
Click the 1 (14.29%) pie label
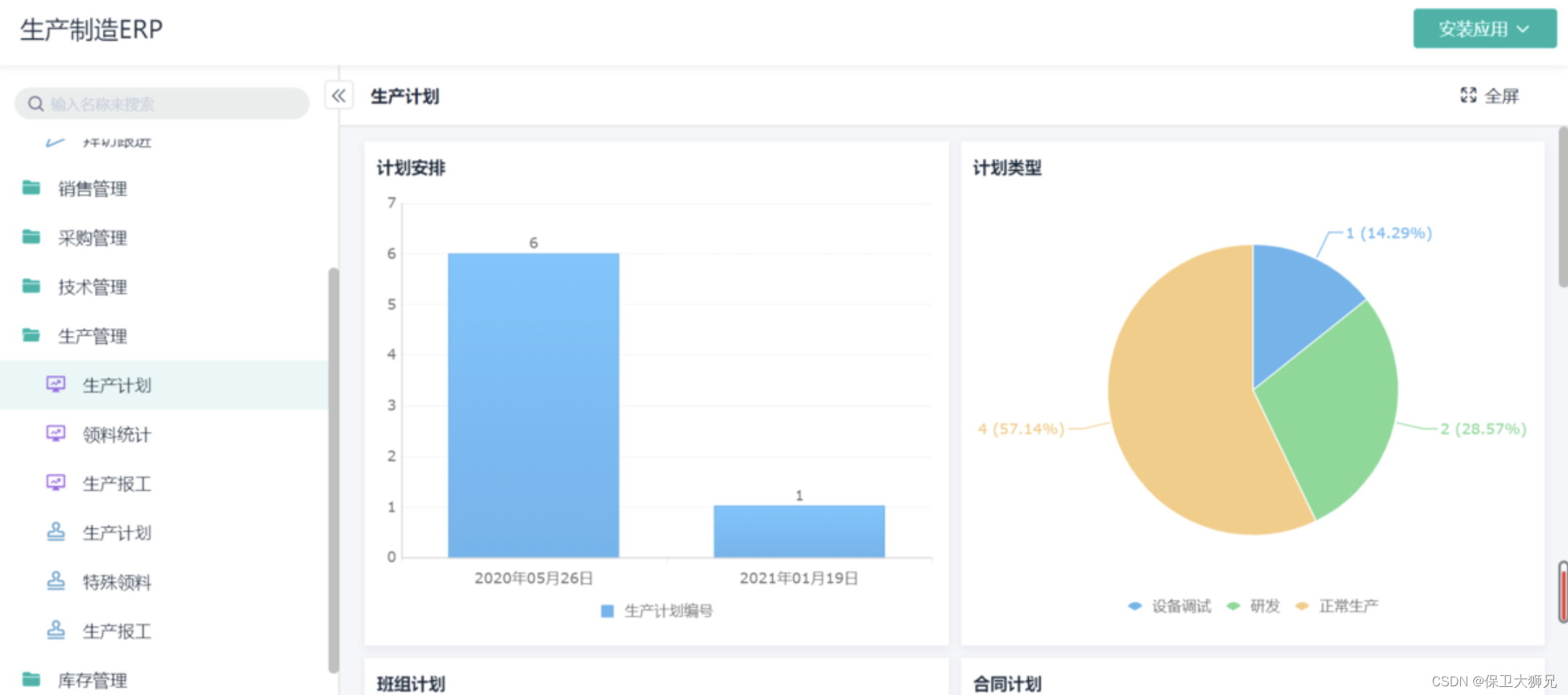1389,233
